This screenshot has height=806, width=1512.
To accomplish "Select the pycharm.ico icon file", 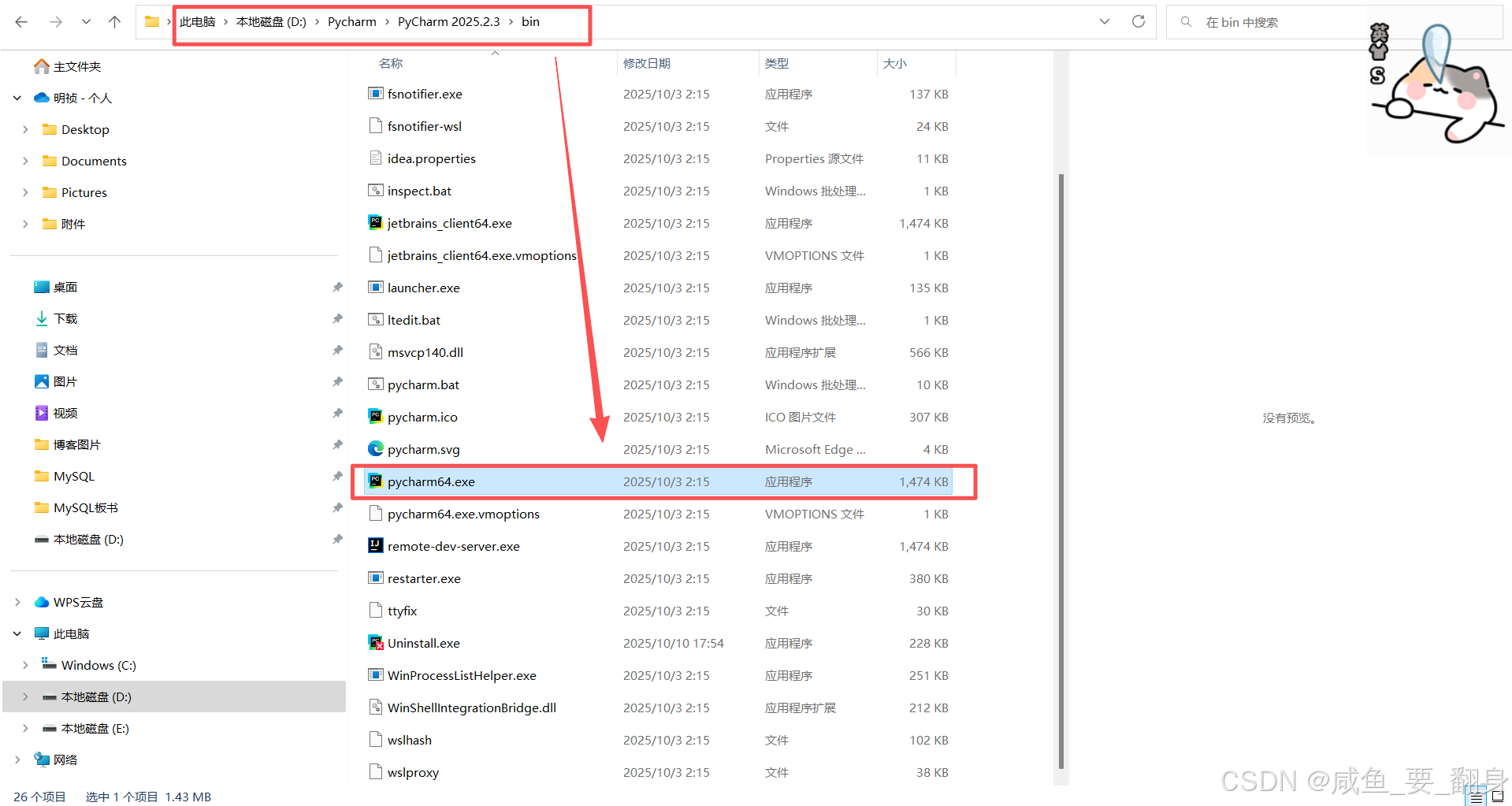I will 376,417.
